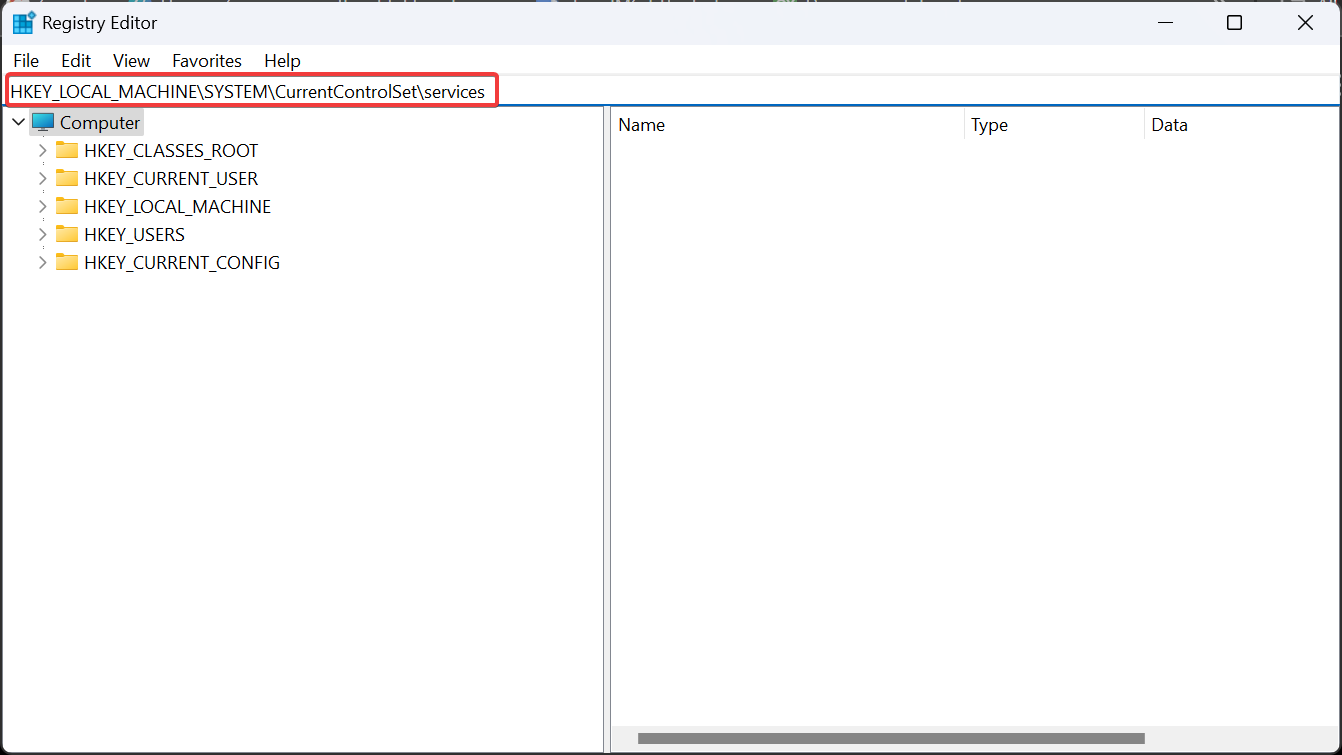
Task: Click the HKEY_CLASSES_ROOT folder icon
Action: pyautogui.click(x=67, y=150)
